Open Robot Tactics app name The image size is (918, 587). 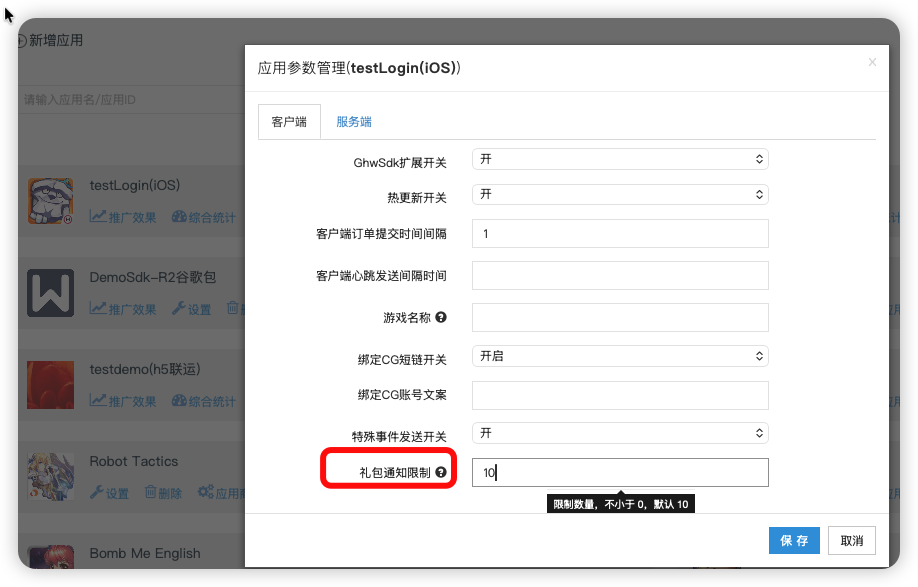point(133,461)
